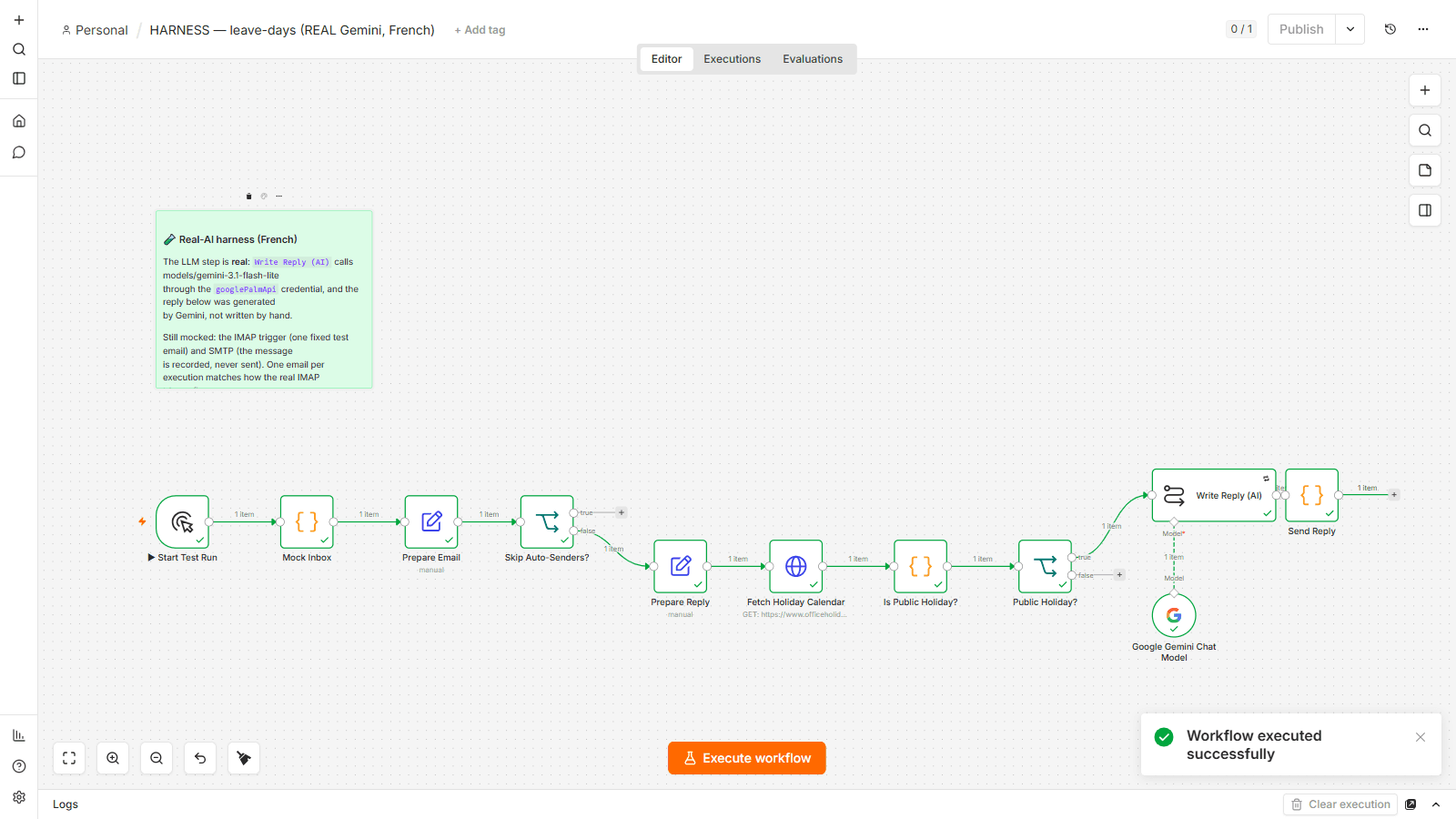
Task: Click the Execute workflow button
Action: pyautogui.click(x=747, y=758)
